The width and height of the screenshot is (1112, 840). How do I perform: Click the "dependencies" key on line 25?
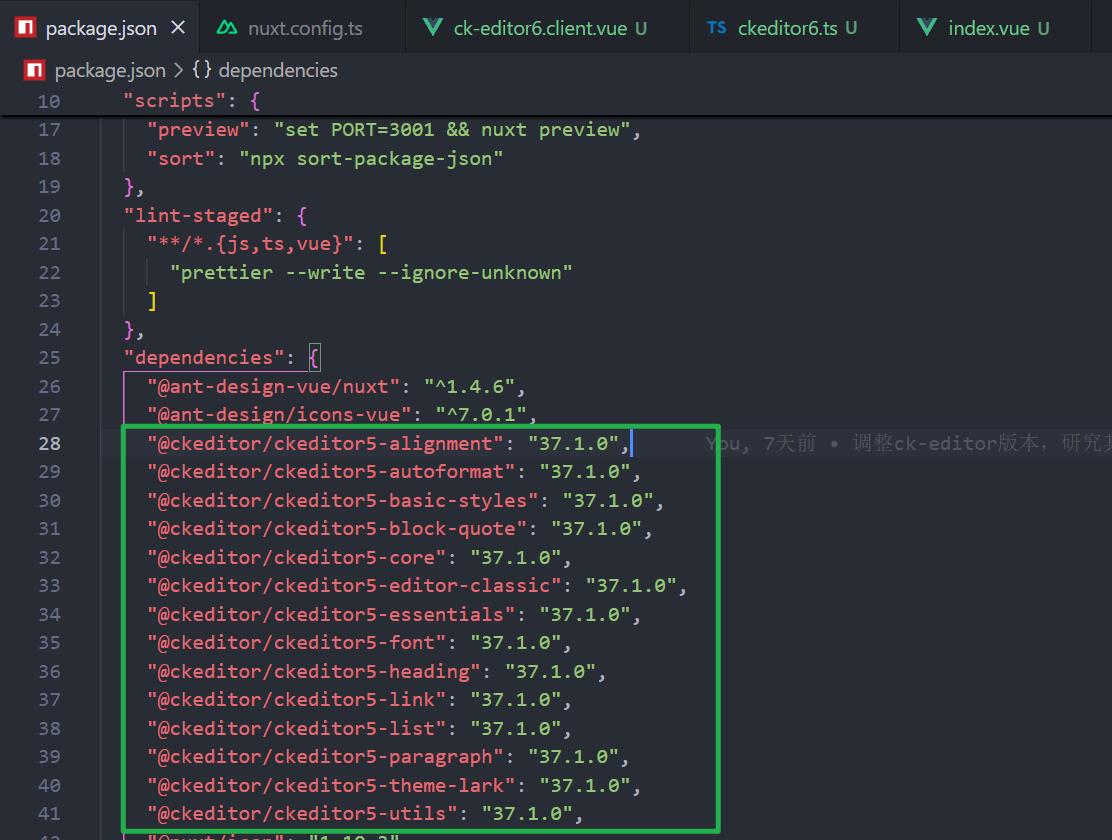click(204, 358)
